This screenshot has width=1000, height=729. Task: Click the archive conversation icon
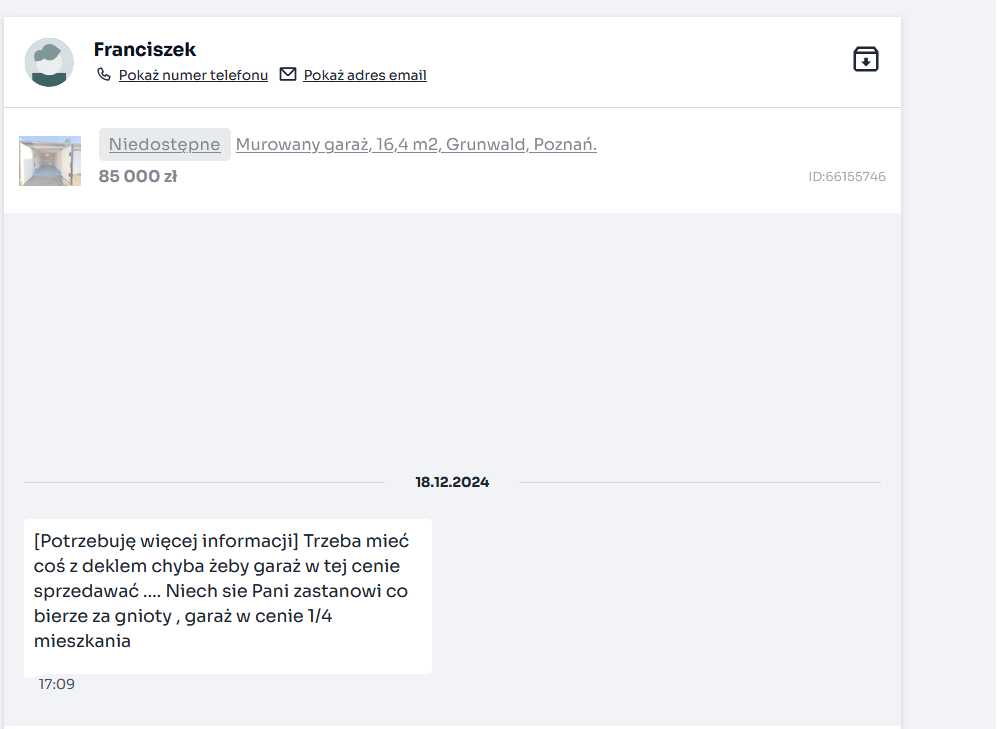click(865, 59)
